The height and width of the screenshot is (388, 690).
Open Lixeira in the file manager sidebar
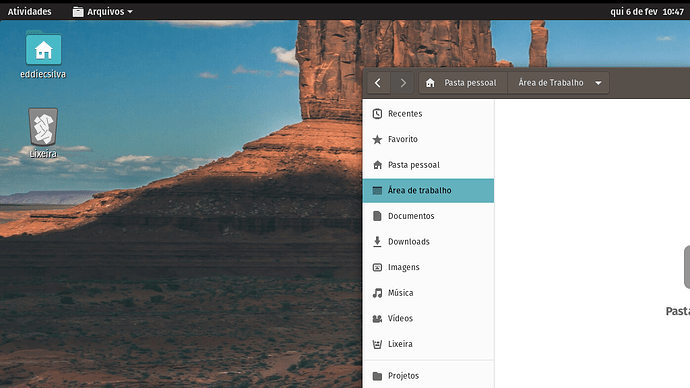tap(428, 344)
